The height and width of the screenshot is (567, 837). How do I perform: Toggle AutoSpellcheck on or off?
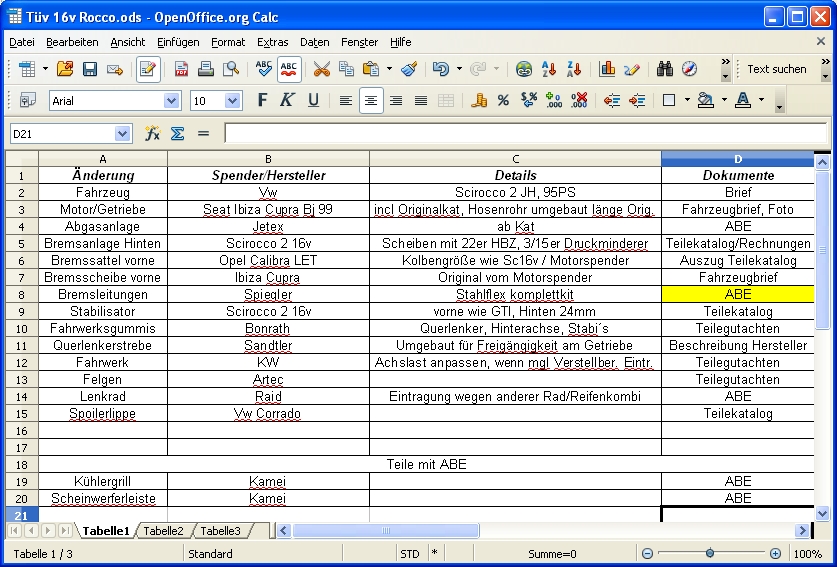(289, 69)
